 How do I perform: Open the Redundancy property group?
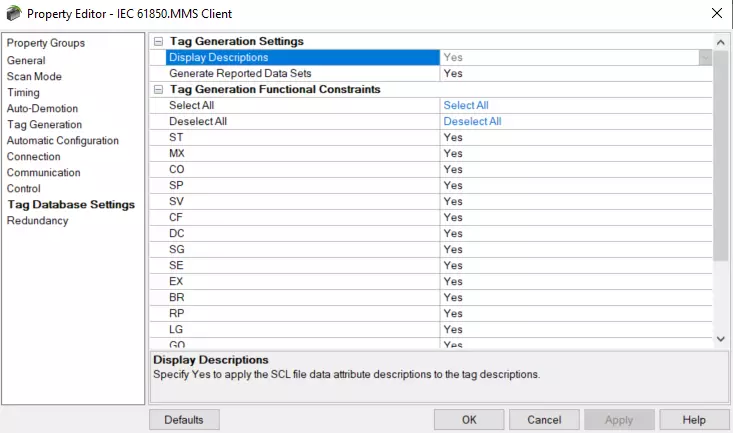(x=37, y=221)
